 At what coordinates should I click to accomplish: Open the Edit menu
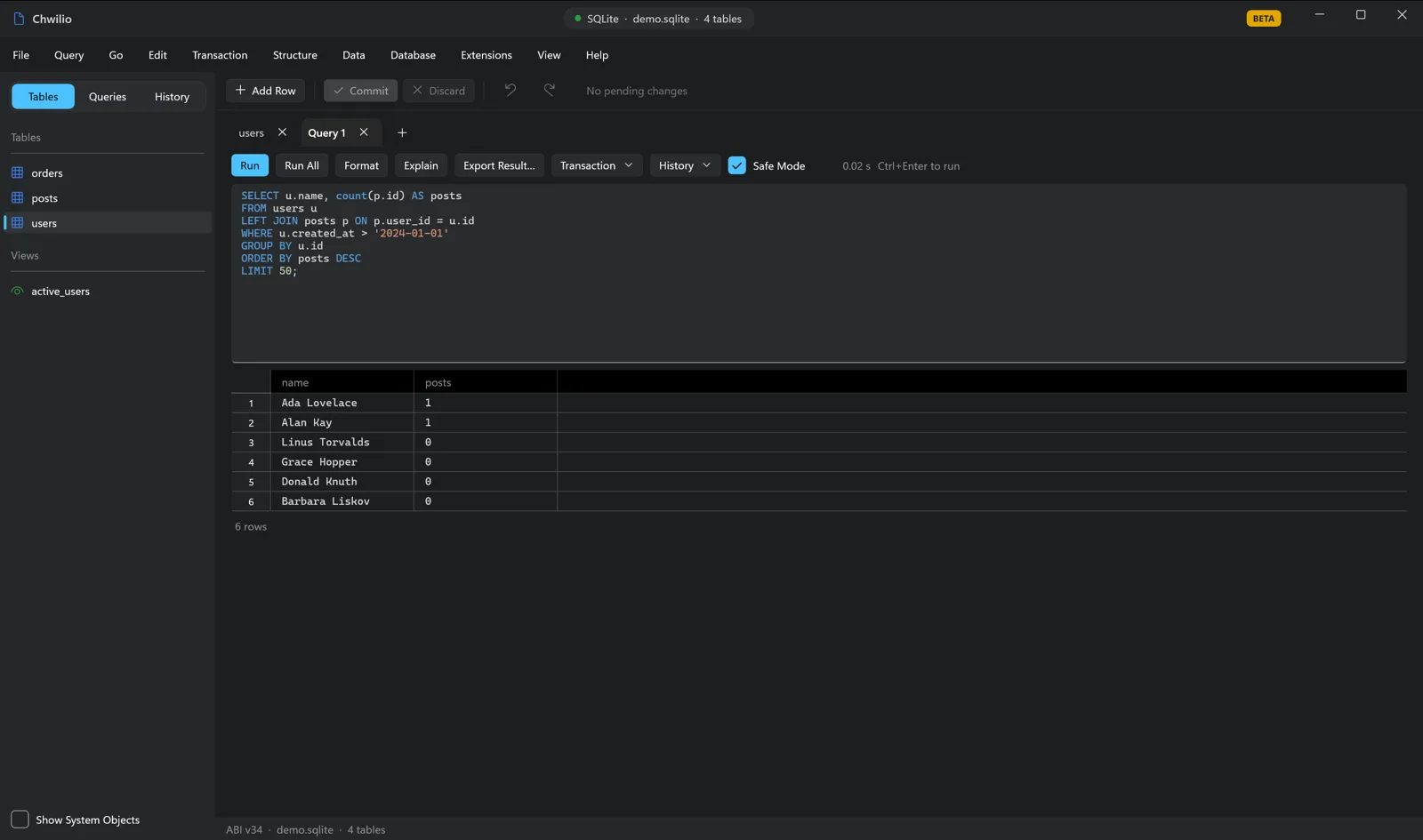pyautogui.click(x=157, y=55)
